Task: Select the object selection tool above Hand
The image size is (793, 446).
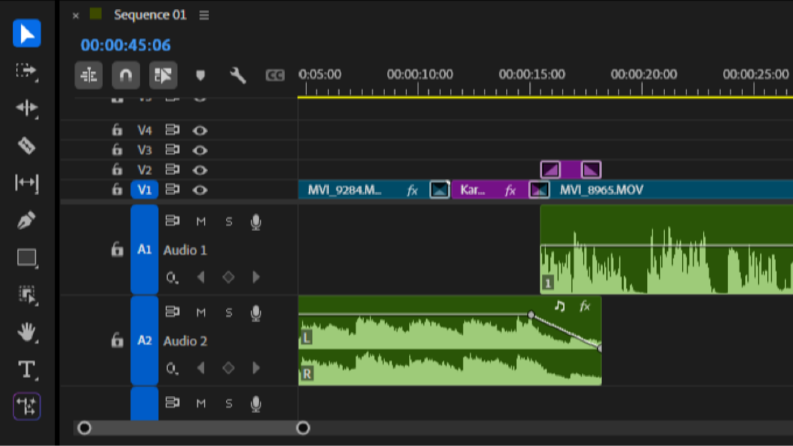Action: (x=26, y=295)
